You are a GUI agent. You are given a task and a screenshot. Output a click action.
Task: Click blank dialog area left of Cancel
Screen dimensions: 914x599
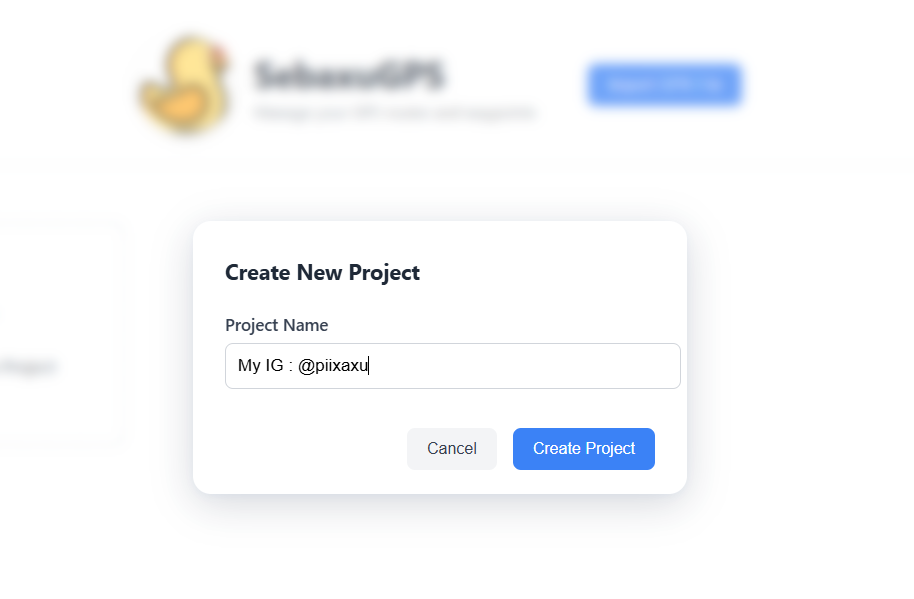click(309, 449)
